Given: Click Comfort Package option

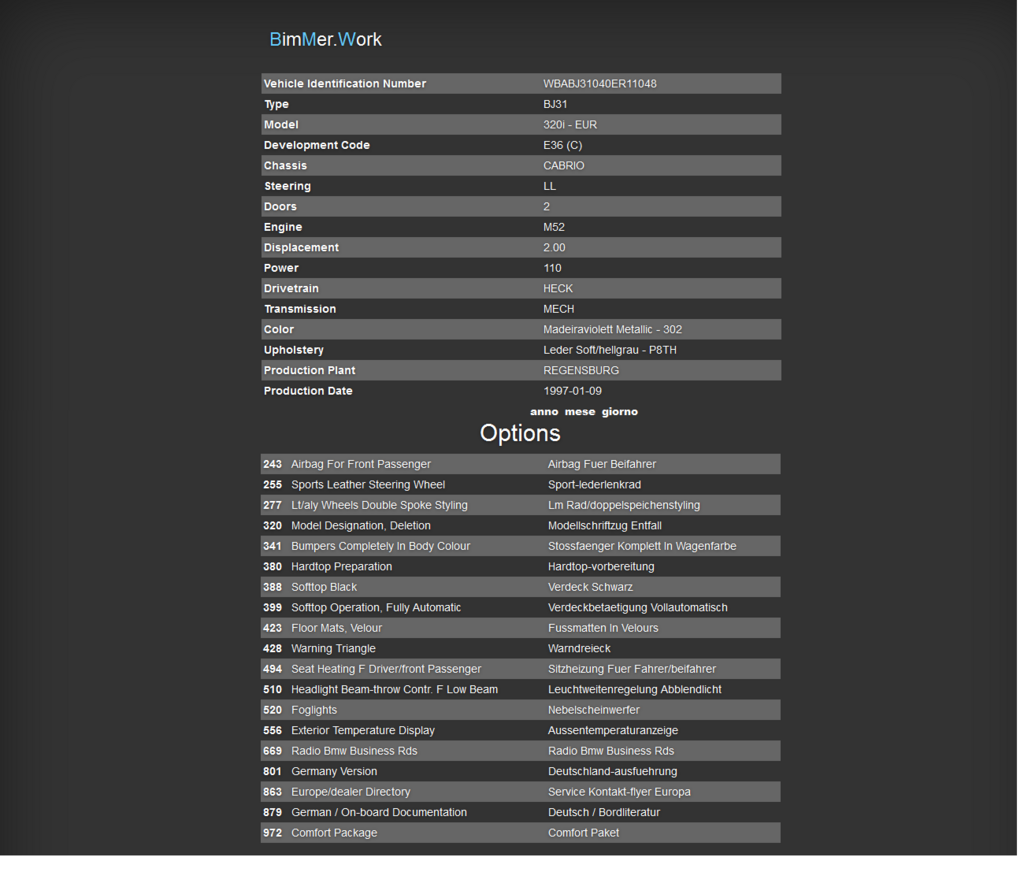Looking at the screenshot, I should 334,833.
